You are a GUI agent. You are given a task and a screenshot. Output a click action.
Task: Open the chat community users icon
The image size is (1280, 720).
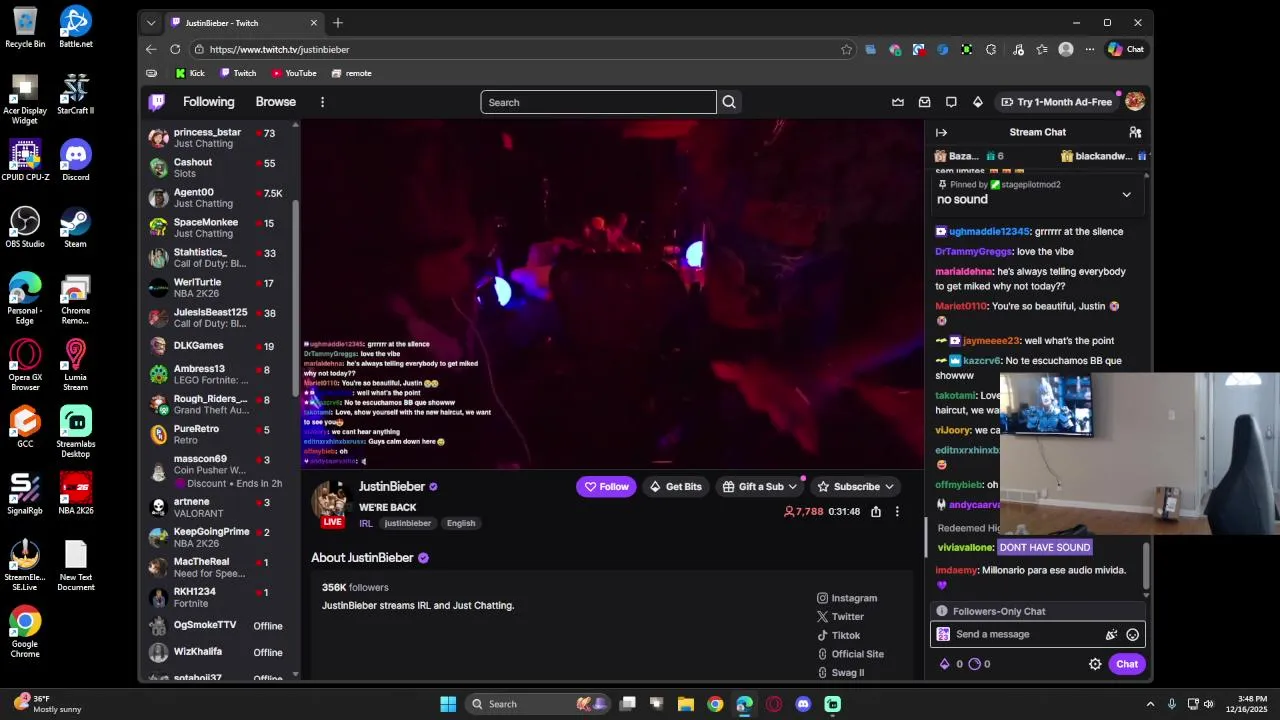click(x=1135, y=132)
